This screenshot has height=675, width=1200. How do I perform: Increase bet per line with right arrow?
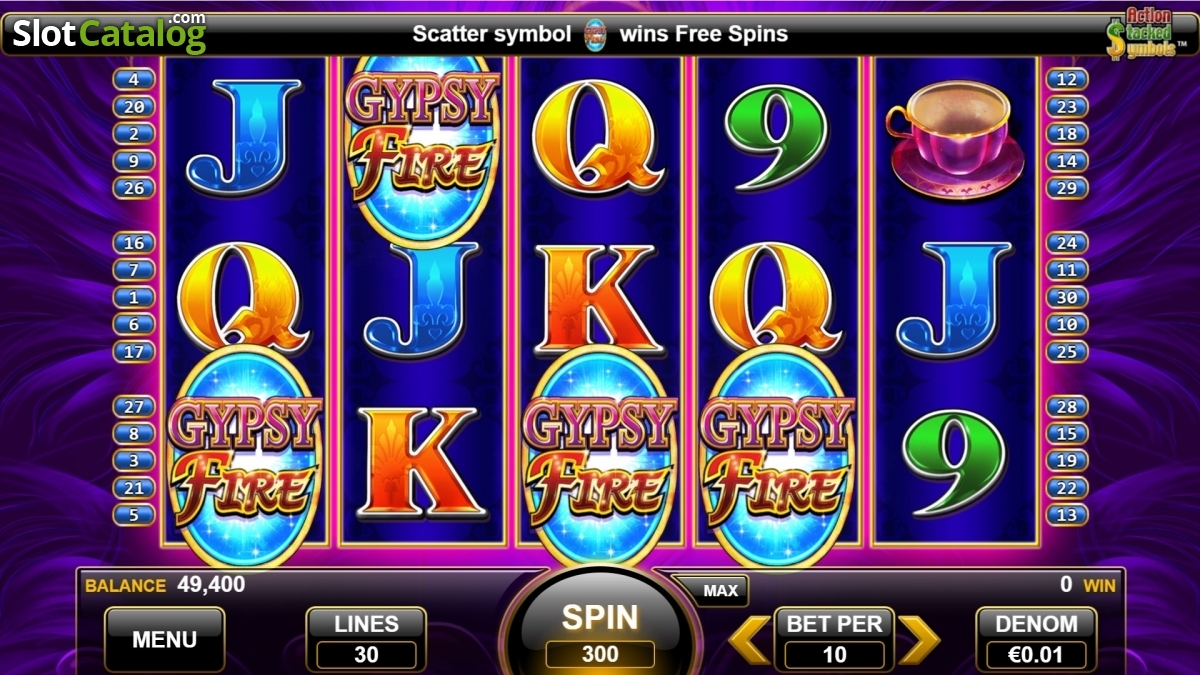tap(919, 640)
